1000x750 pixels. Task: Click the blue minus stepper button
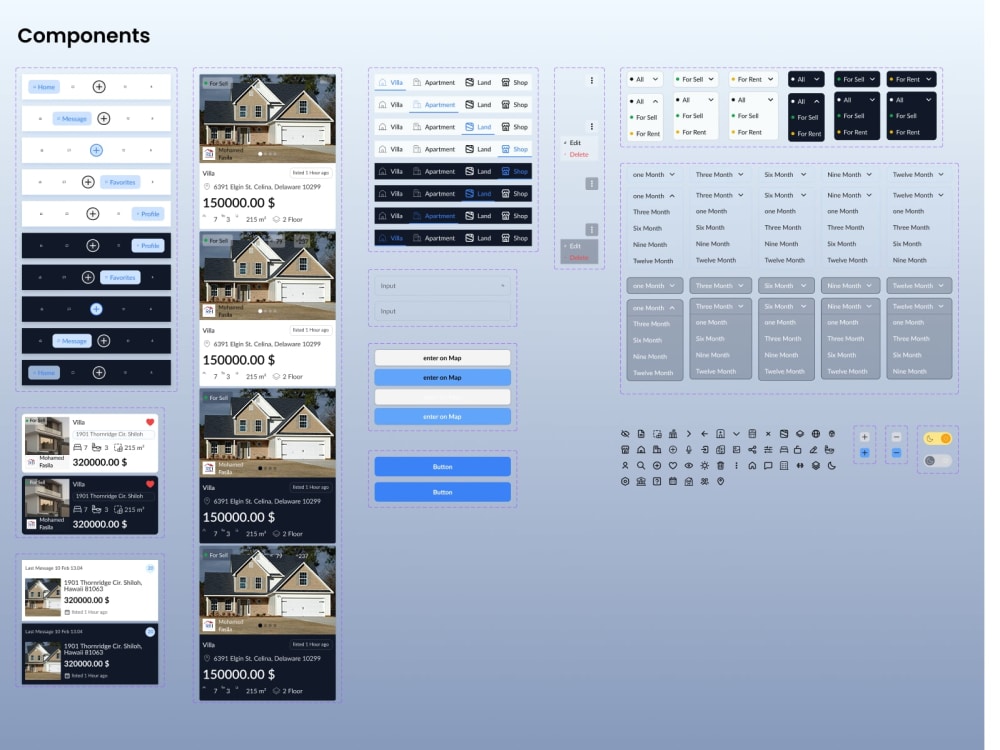click(x=896, y=453)
